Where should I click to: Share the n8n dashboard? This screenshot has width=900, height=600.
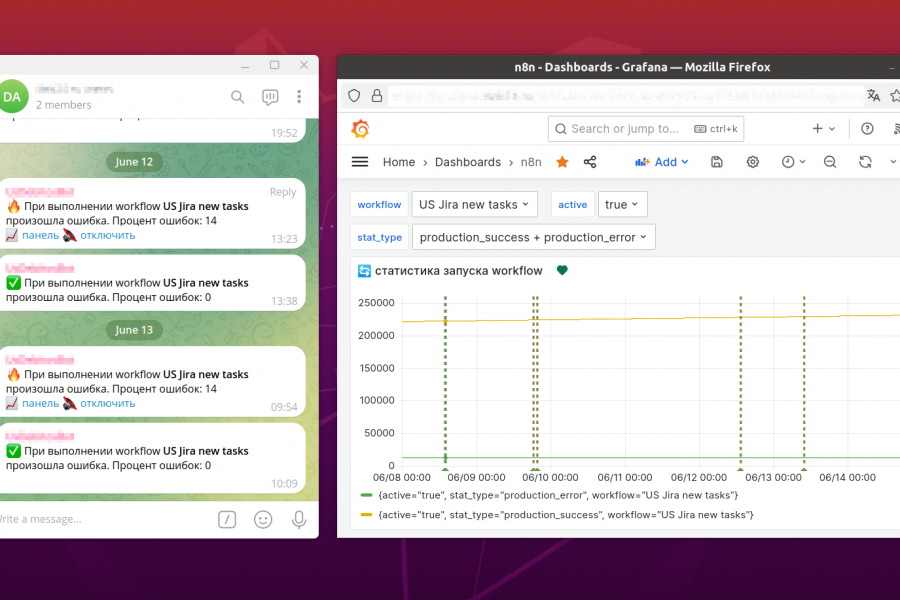pos(590,162)
